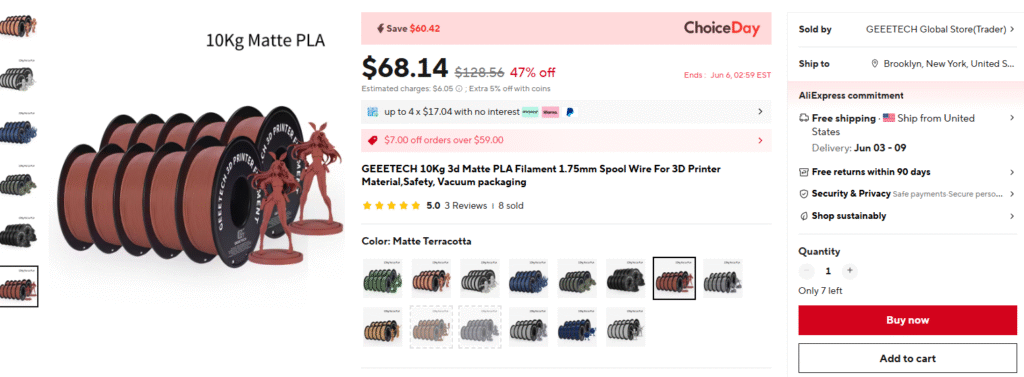The image size is (1024, 377).
Task: Click the Add to cart button
Action: point(907,359)
